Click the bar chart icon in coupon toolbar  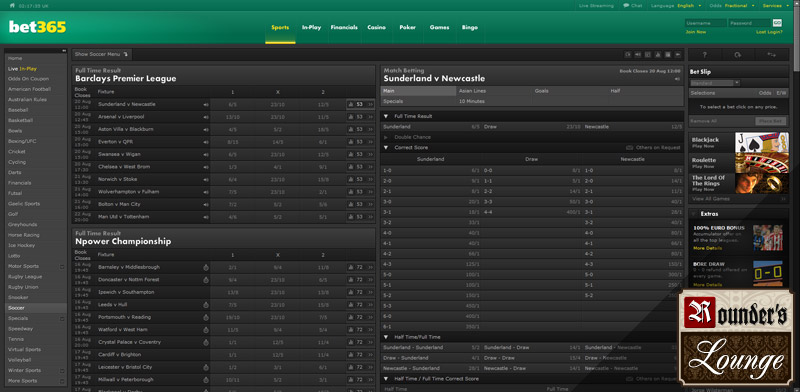658,55
